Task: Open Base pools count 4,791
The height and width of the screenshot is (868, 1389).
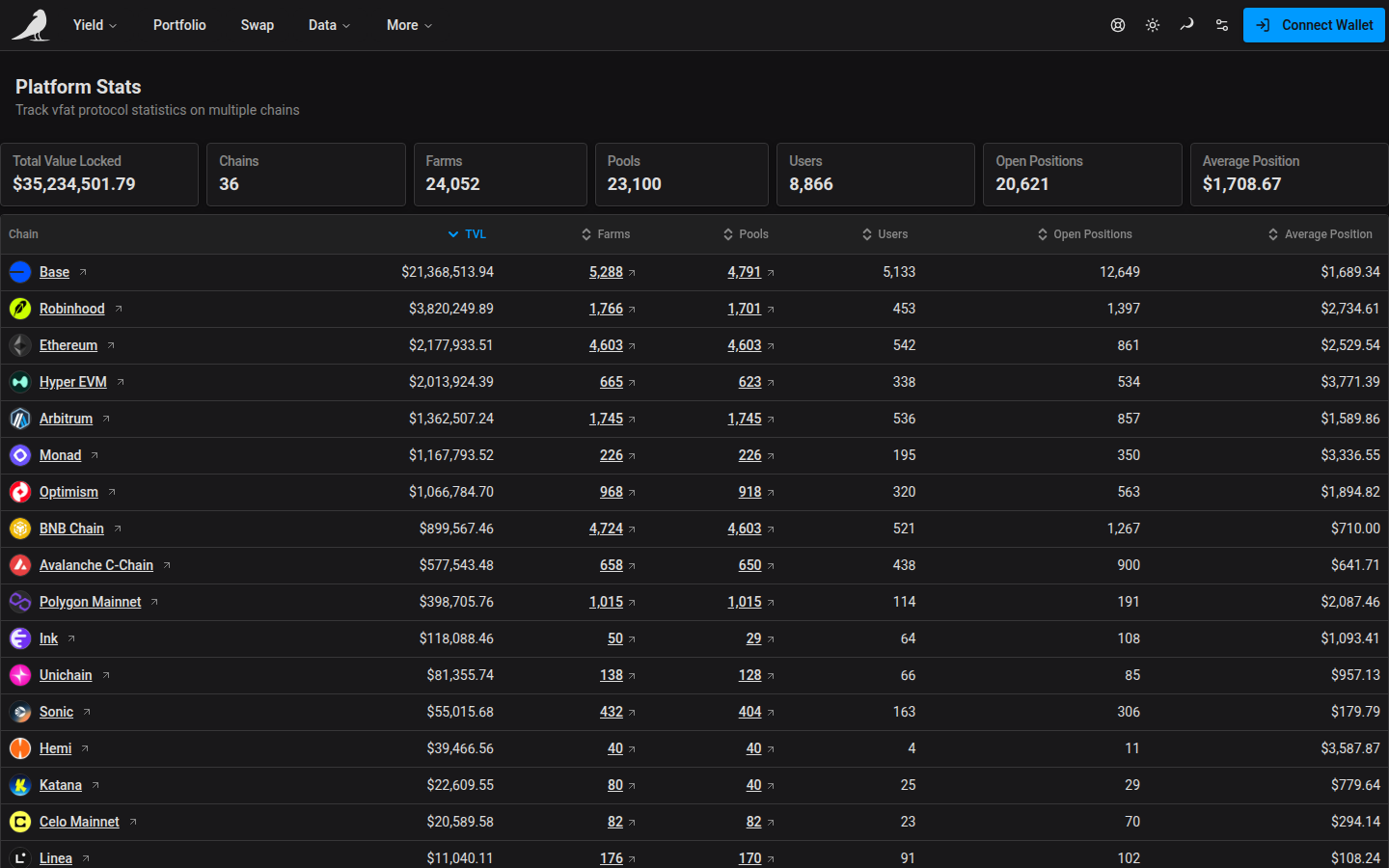Action: point(745,272)
